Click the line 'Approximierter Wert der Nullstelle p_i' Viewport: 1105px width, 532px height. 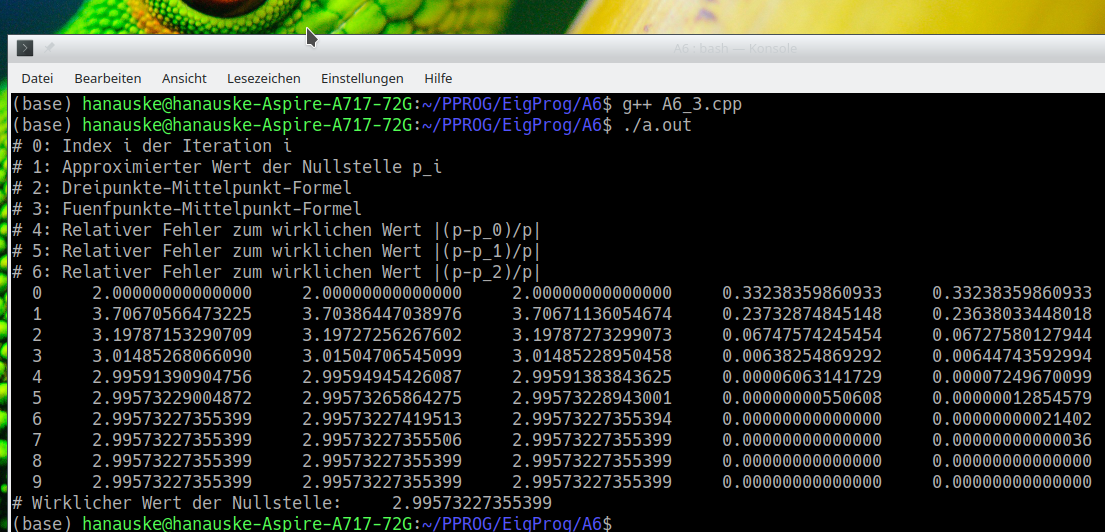[x=252, y=168]
